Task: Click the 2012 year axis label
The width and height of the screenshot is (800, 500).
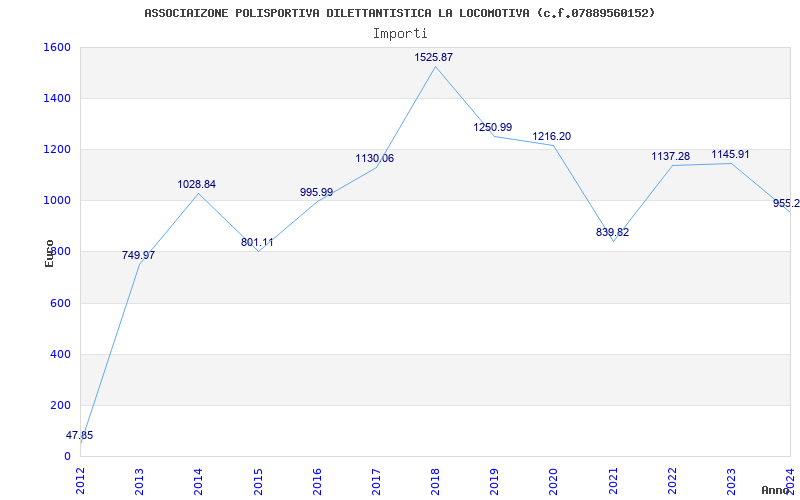Action: click(81, 481)
